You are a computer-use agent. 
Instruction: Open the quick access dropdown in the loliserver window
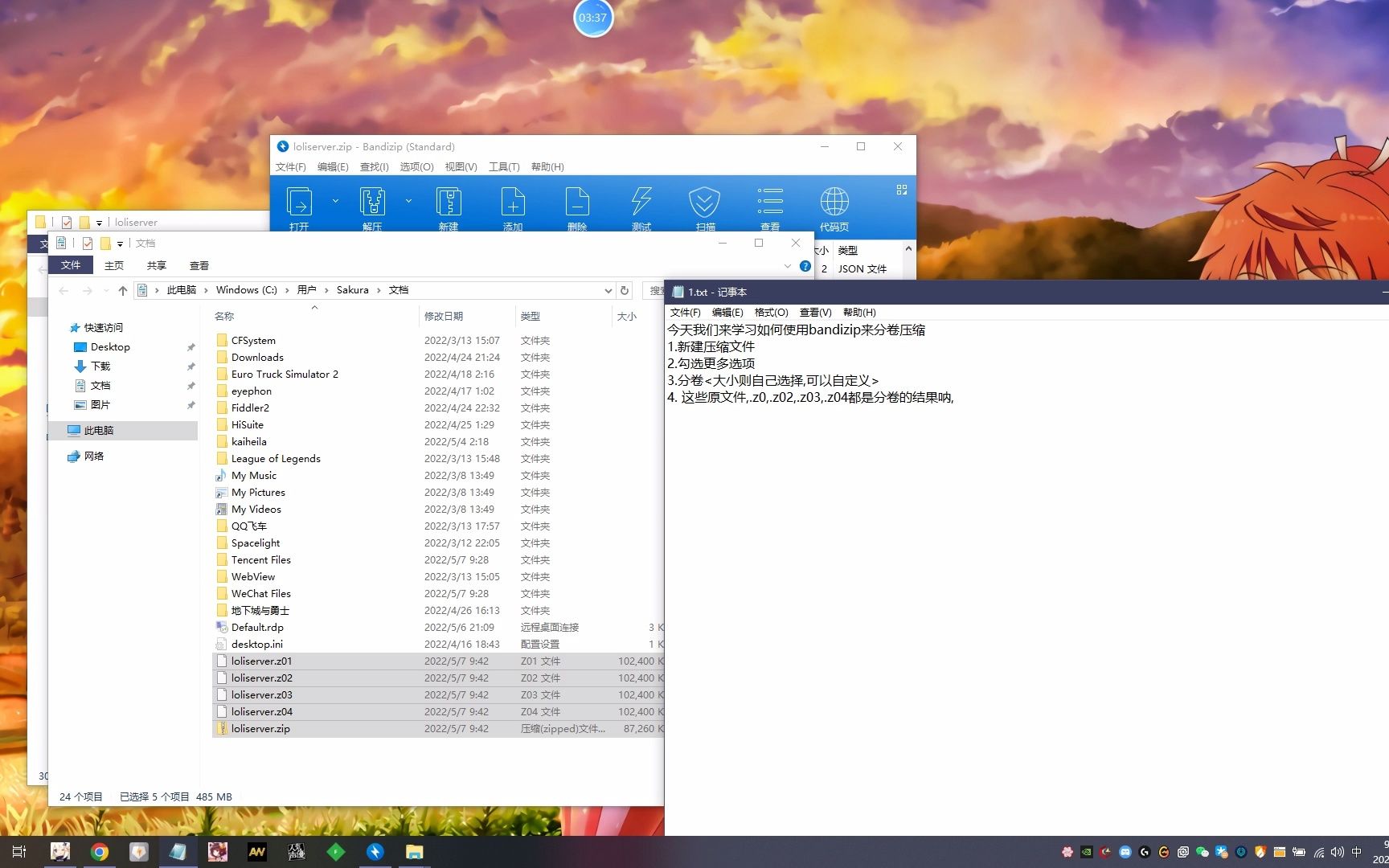point(99,223)
